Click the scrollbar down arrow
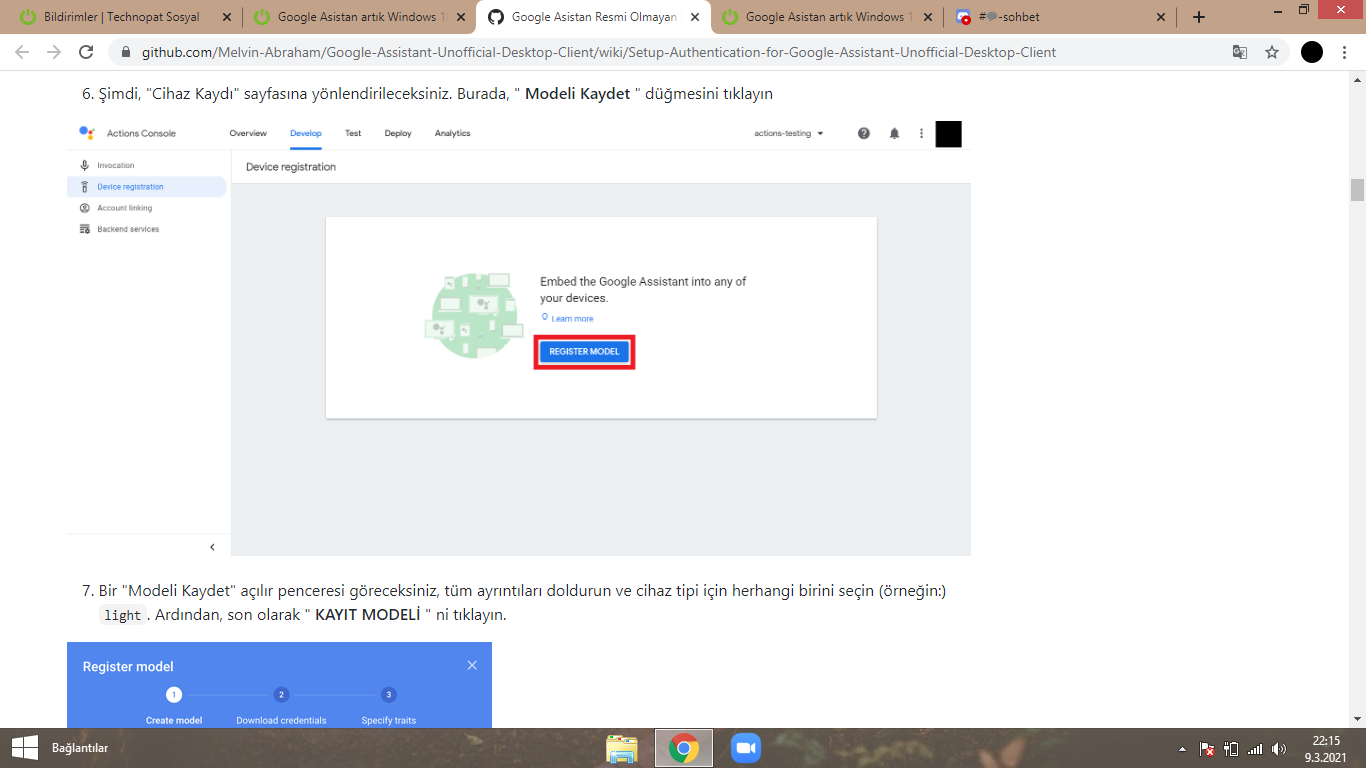 pos(1357,718)
